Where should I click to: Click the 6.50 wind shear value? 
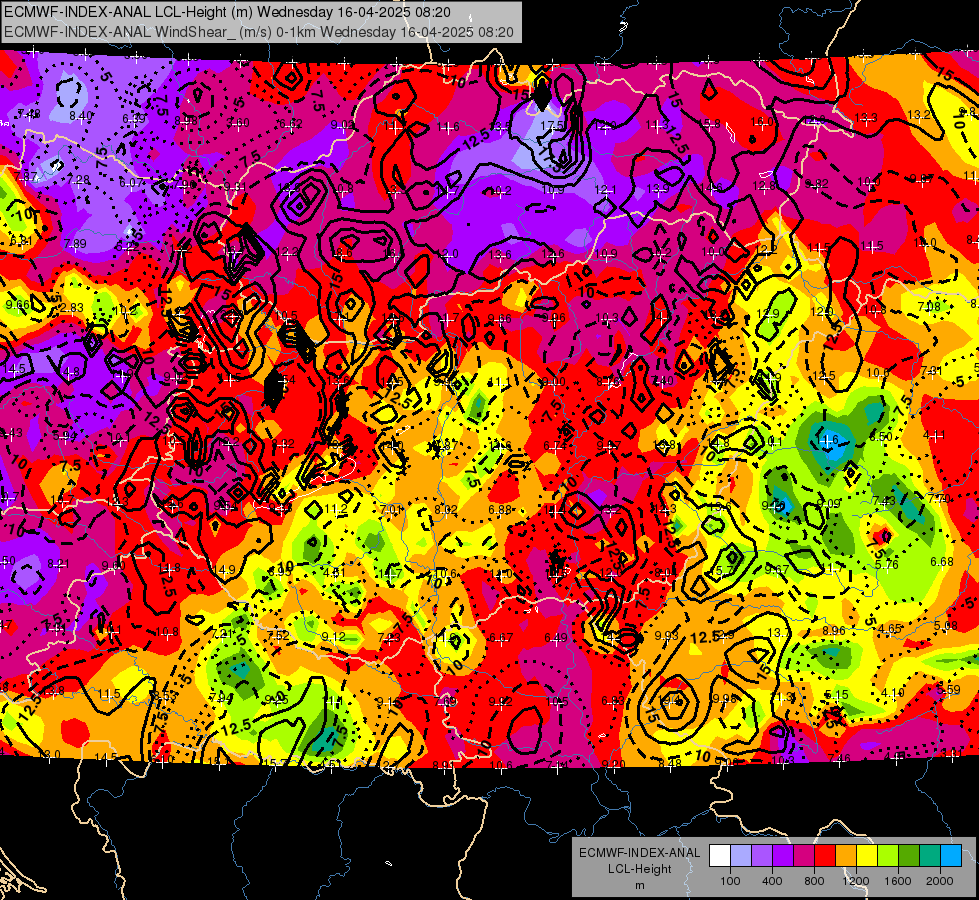coord(881,436)
